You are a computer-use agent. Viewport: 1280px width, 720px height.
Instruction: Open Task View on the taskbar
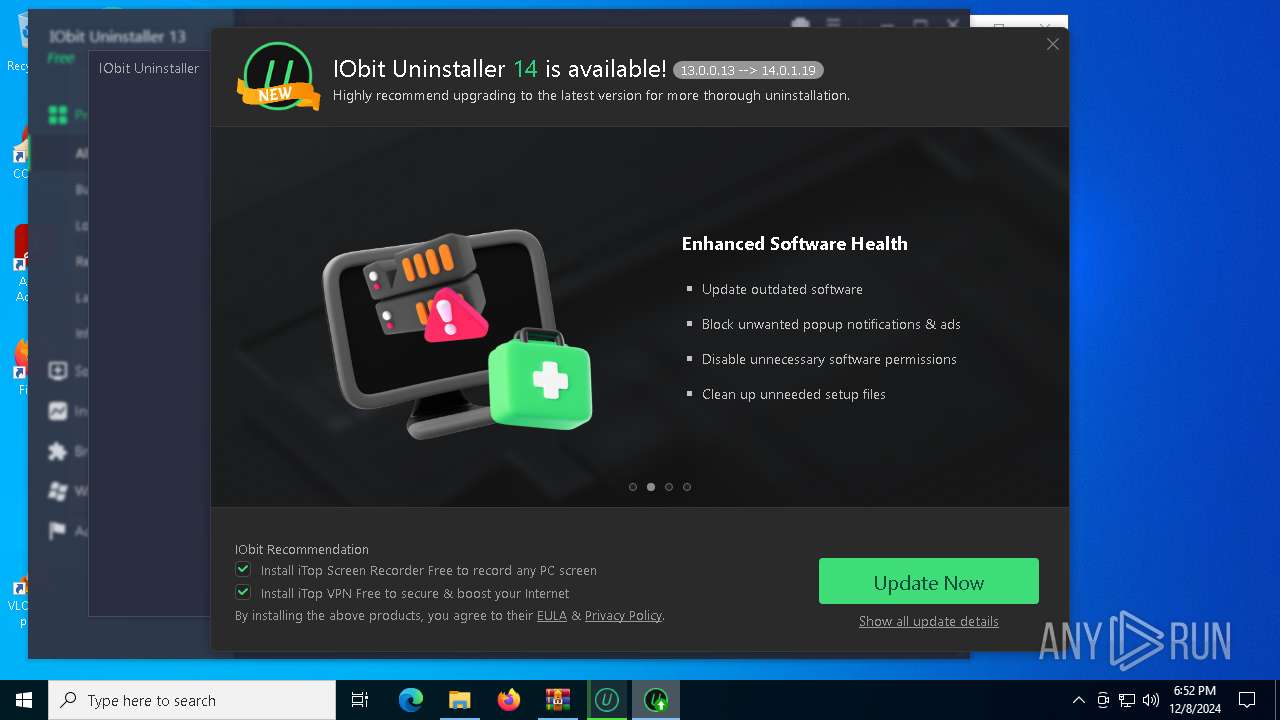pyautogui.click(x=360, y=700)
